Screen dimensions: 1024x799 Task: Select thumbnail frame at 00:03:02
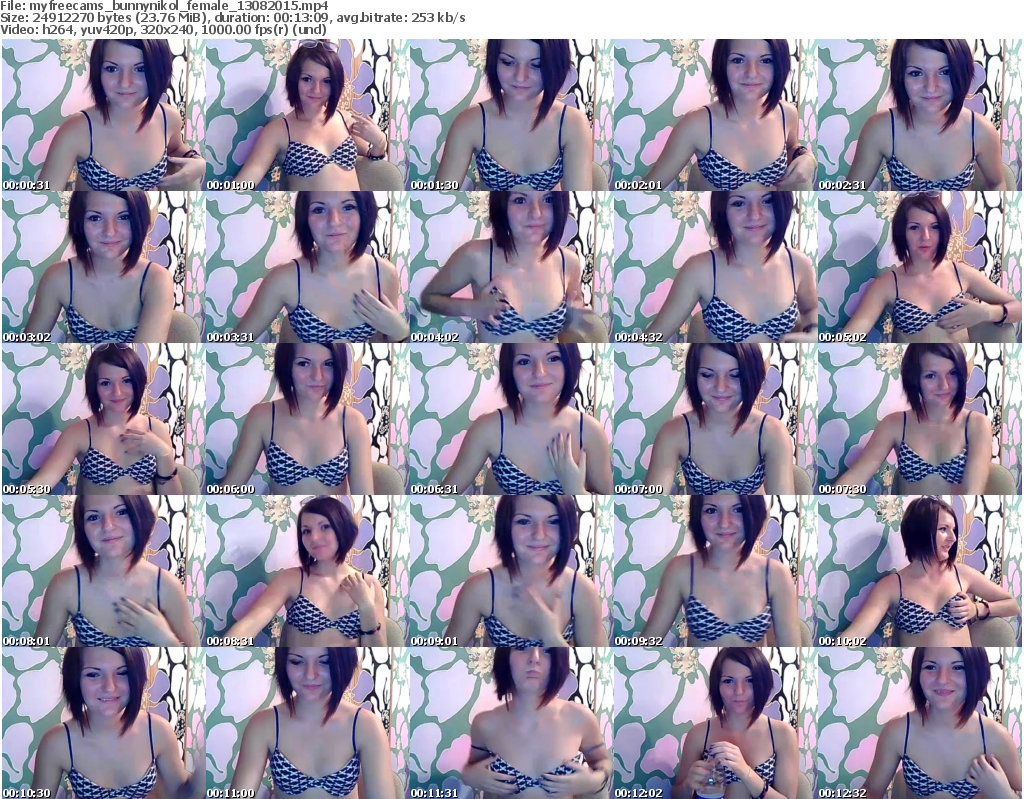103,267
